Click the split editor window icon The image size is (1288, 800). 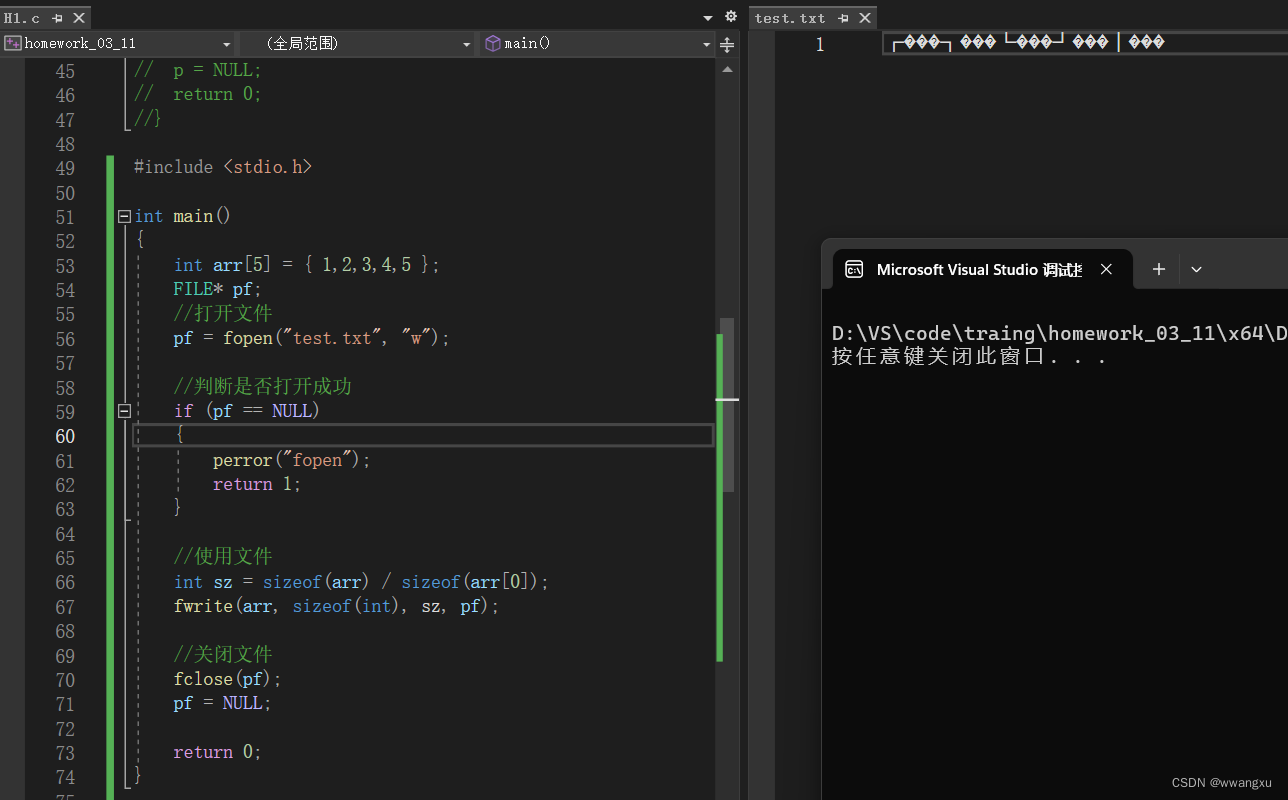pyautogui.click(x=727, y=45)
